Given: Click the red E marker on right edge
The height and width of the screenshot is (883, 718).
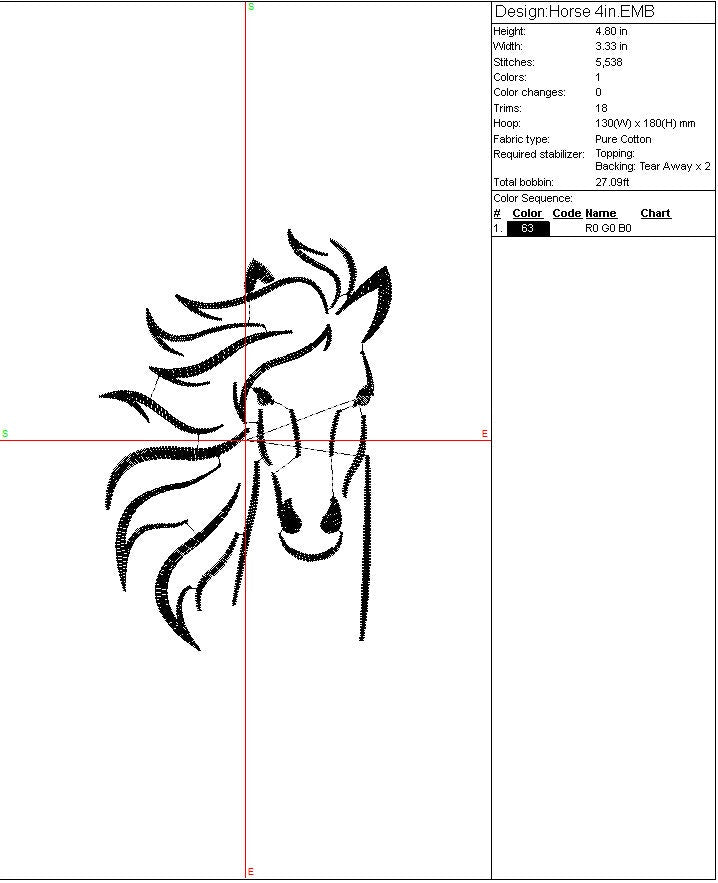Looking at the screenshot, I should pyautogui.click(x=484, y=434).
